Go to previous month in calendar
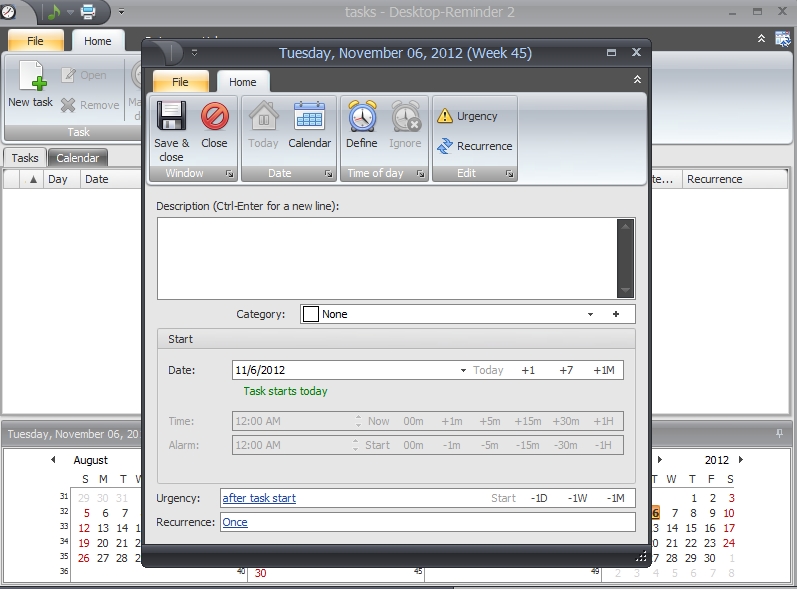This screenshot has width=797, height=589. point(53,459)
